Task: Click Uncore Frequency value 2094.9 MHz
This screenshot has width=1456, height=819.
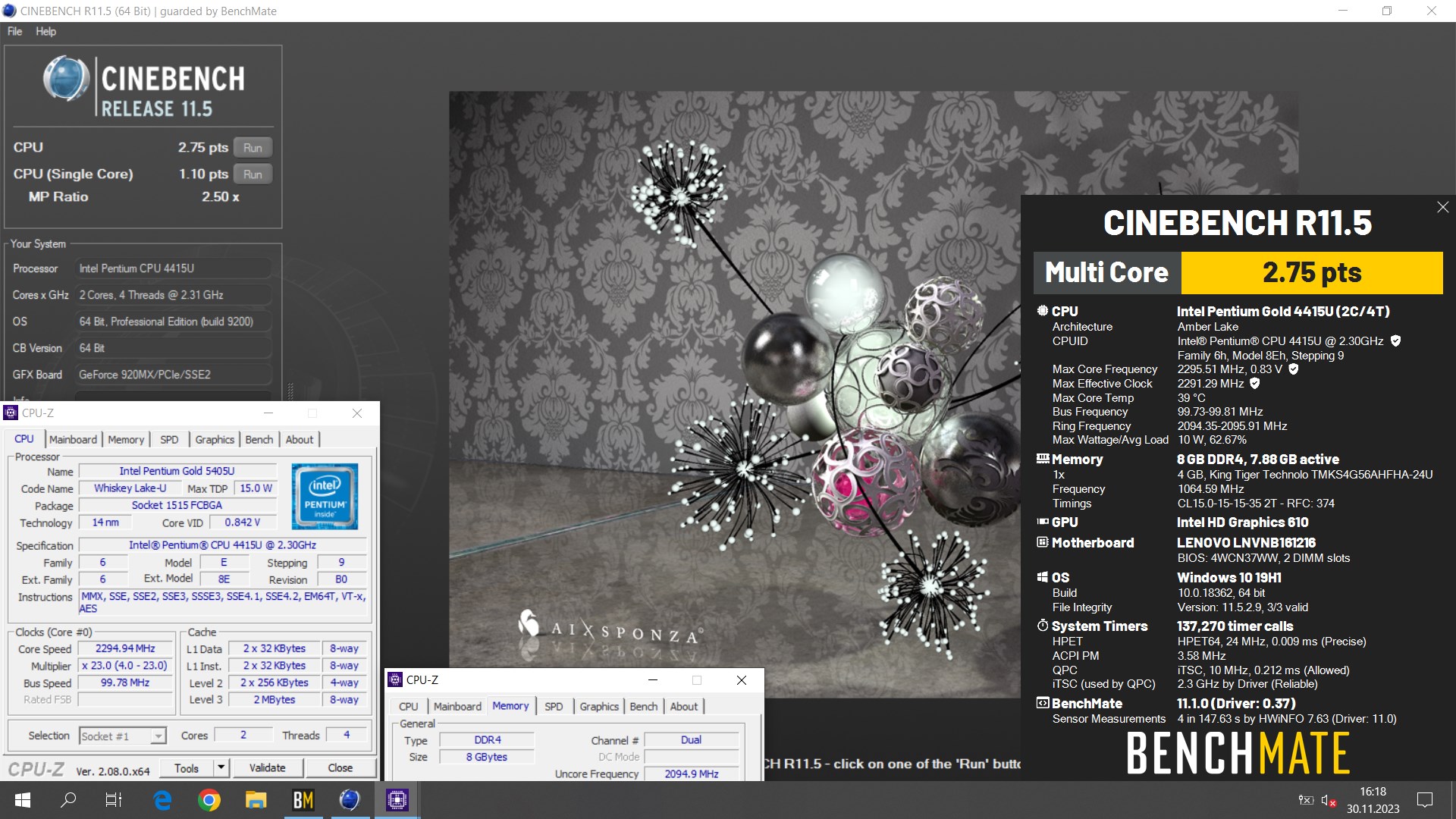Action: point(692,774)
